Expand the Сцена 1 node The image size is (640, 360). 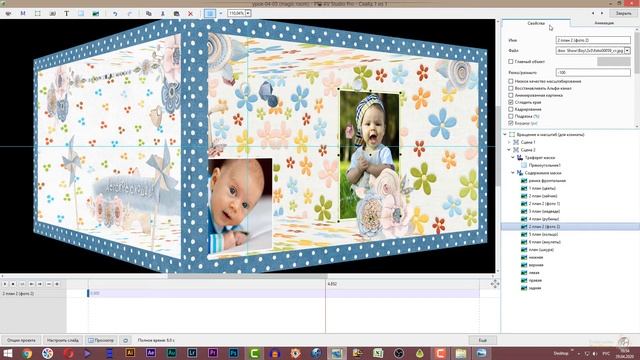tap(509, 142)
